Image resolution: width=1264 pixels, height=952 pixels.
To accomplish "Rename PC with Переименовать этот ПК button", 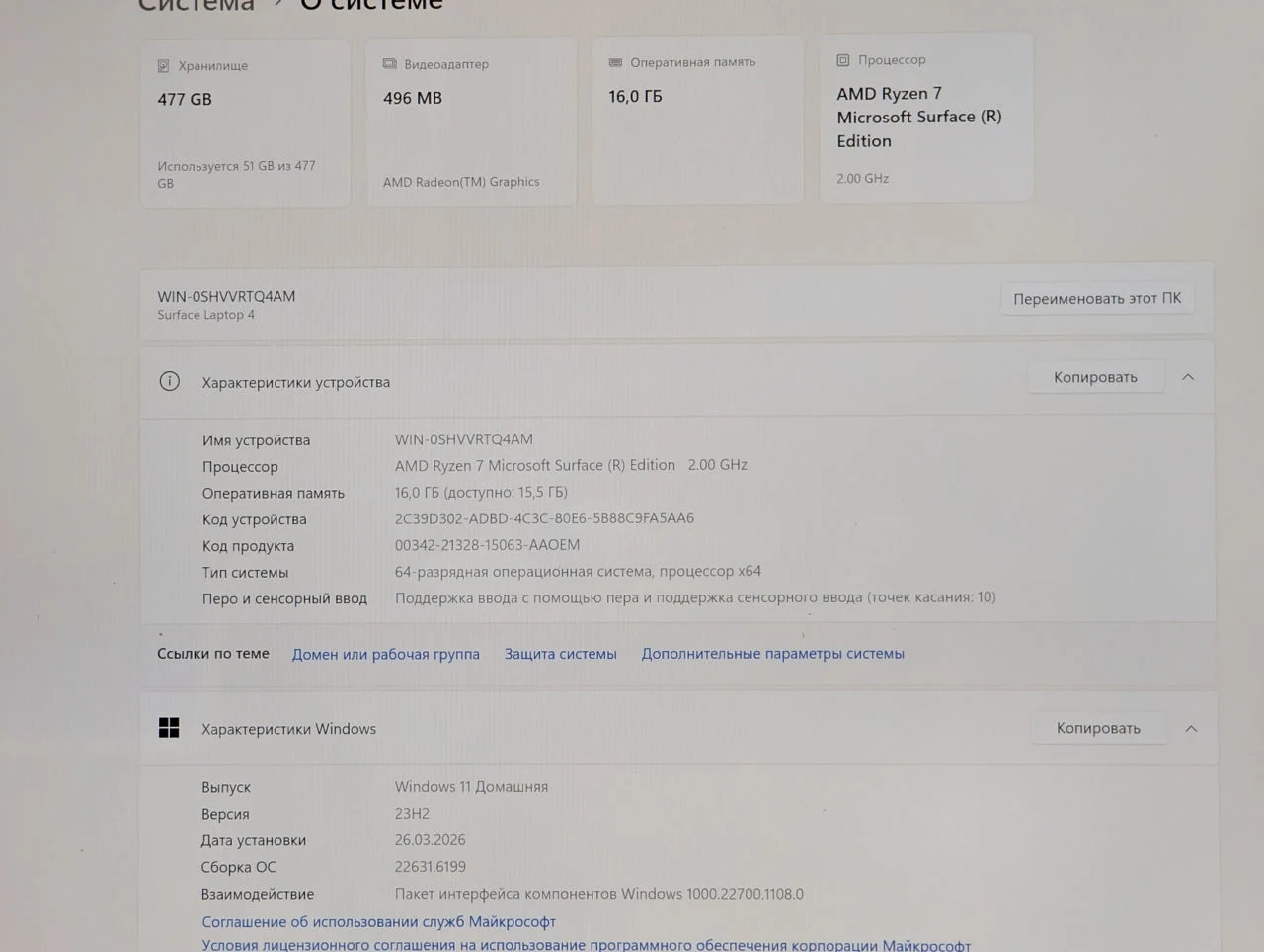I will [1097, 298].
